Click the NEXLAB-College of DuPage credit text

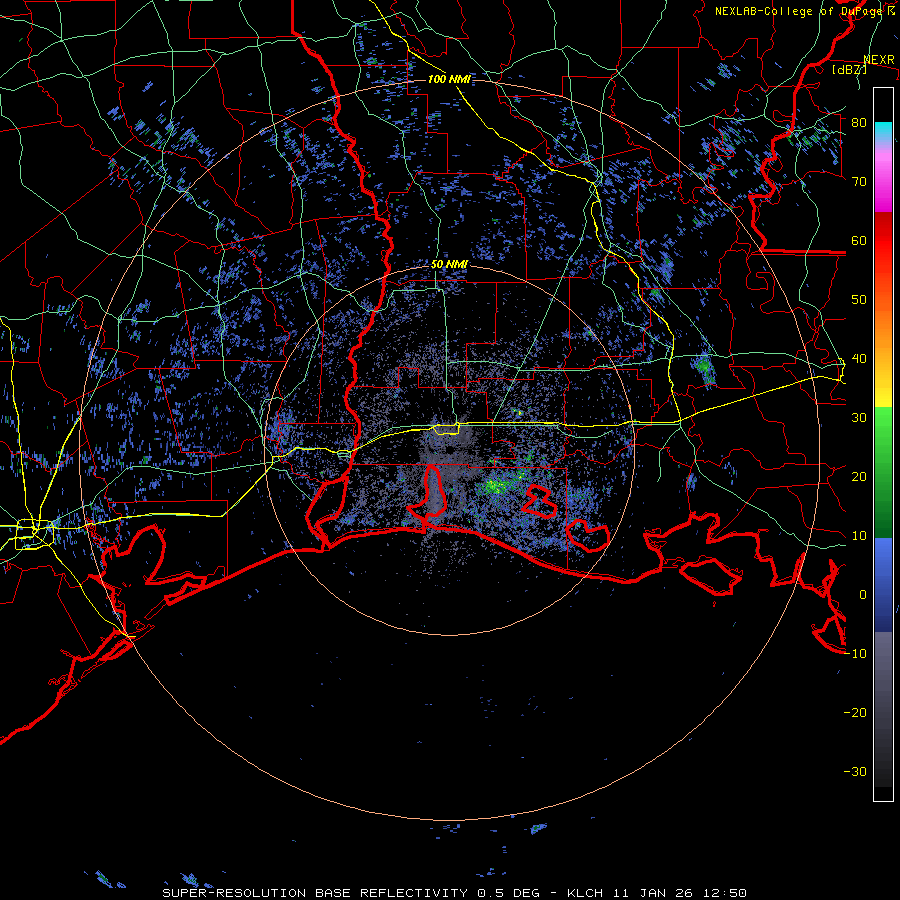(x=805, y=11)
